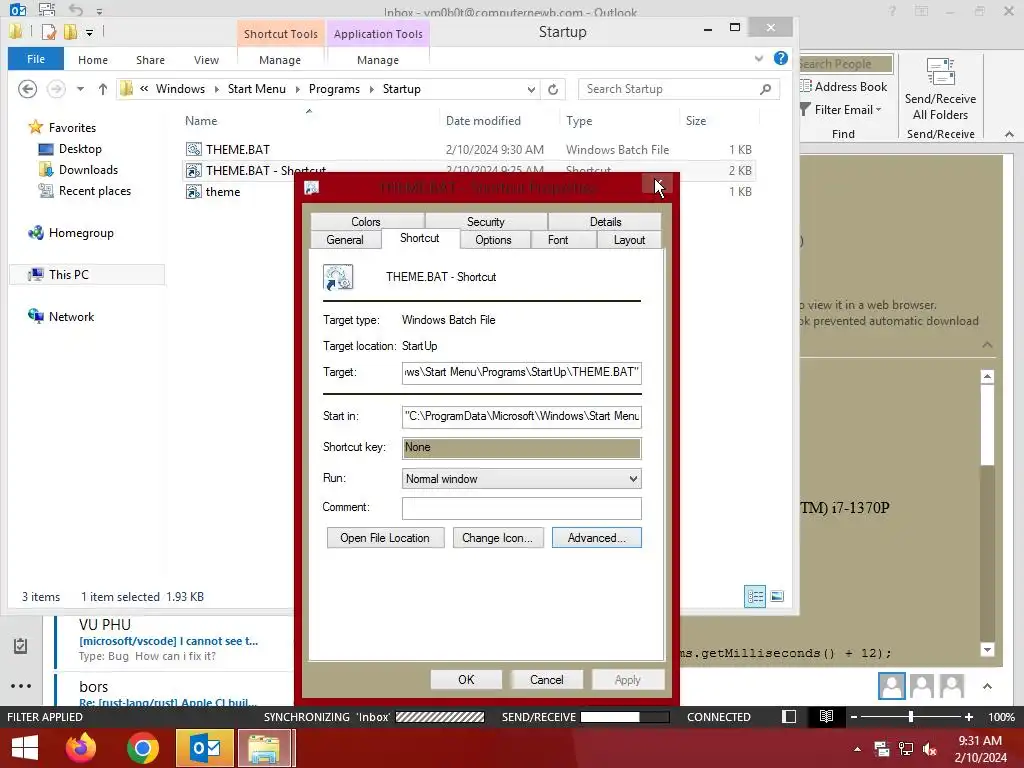The width and height of the screenshot is (1024, 768).
Task: Open the Run window mode dropdown
Action: 522,479
